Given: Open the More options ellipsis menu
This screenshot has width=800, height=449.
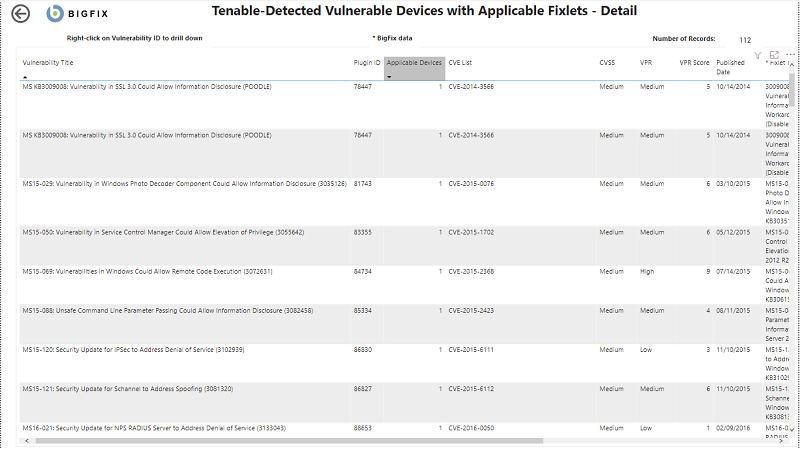Looking at the screenshot, I should [x=790, y=55].
